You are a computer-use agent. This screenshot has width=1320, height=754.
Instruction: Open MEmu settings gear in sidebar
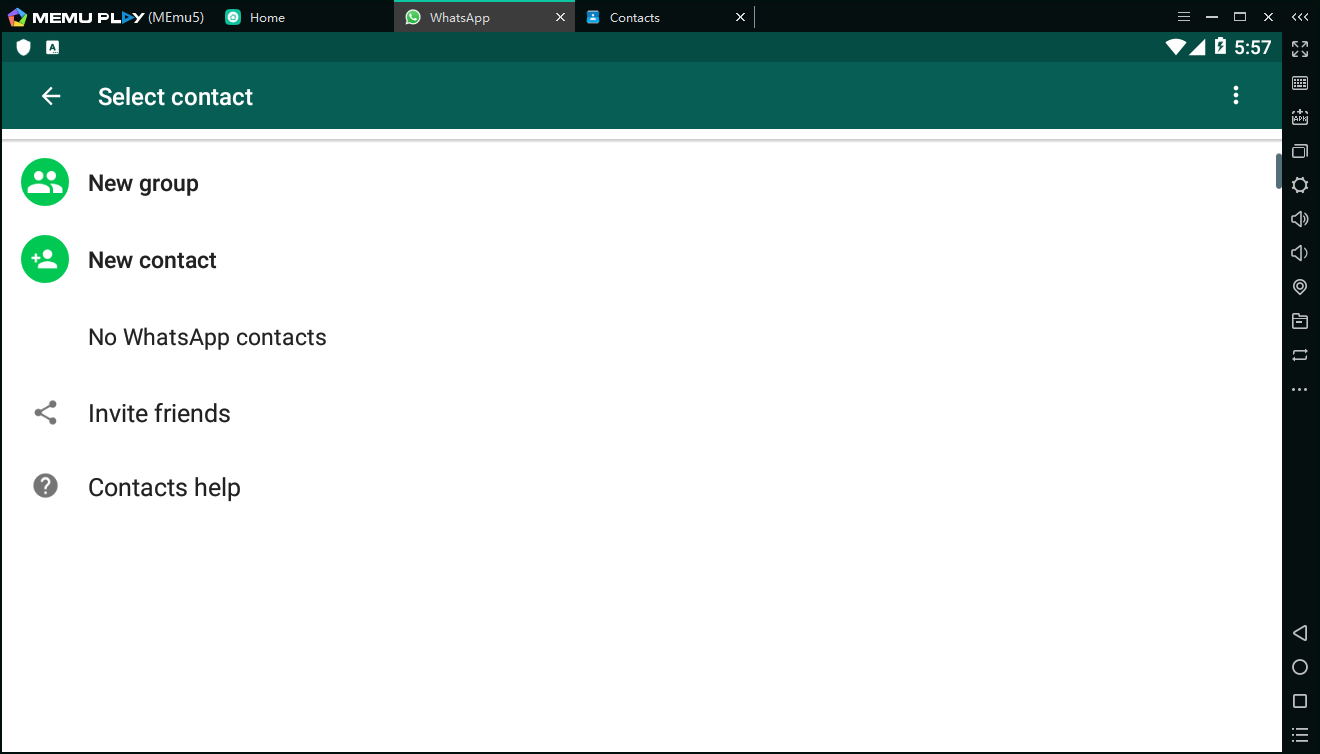click(x=1300, y=185)
